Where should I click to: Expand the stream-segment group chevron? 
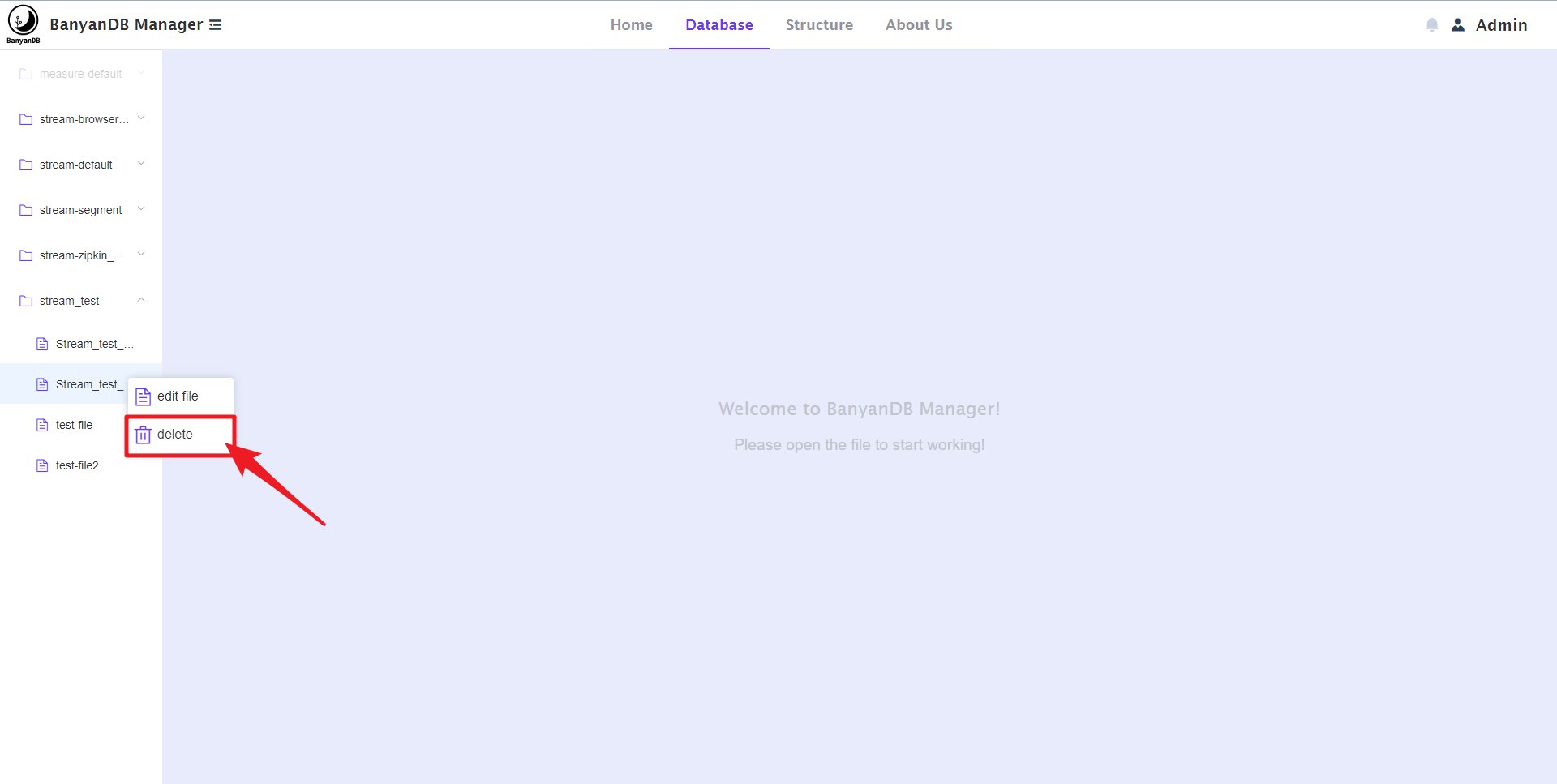[141, 209]
